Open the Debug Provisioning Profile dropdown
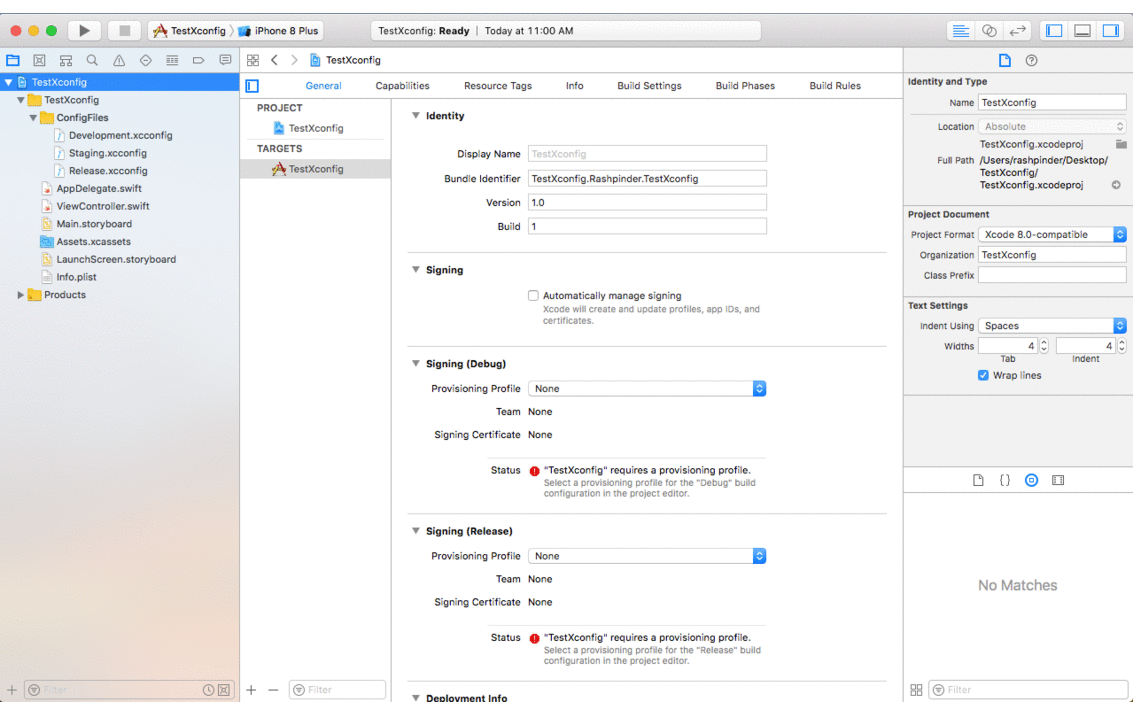Image resolution: width=1133 pixels, height=714 pixels. click(647, 388)
